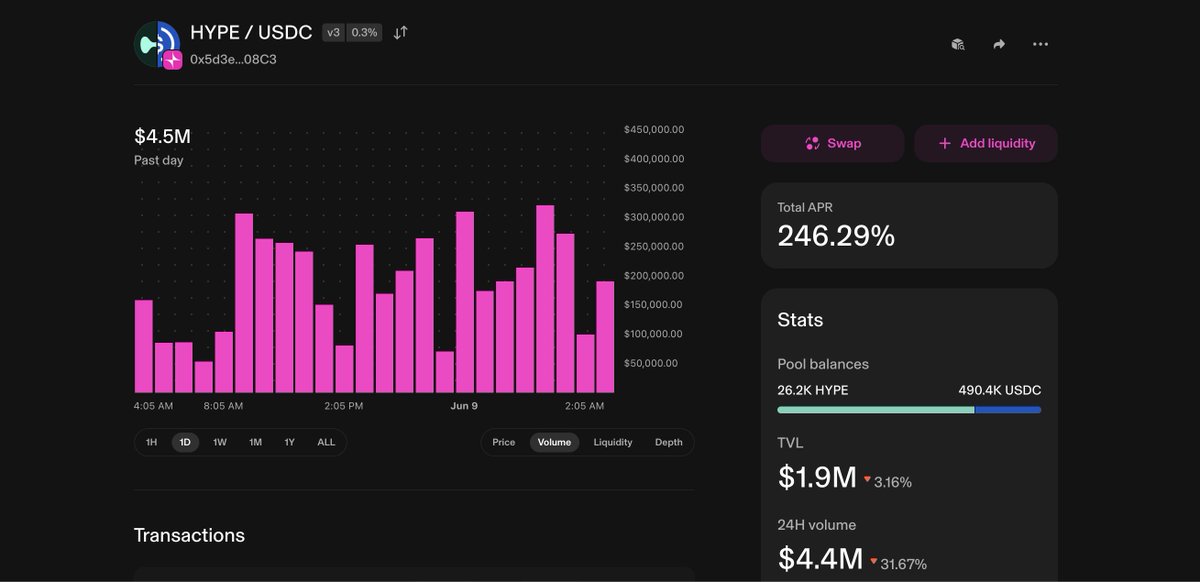The height and width of the screenshot is (582, 1200).
Task: Click the first volume bar at 4:05 AM
Action: pos(144,346)
